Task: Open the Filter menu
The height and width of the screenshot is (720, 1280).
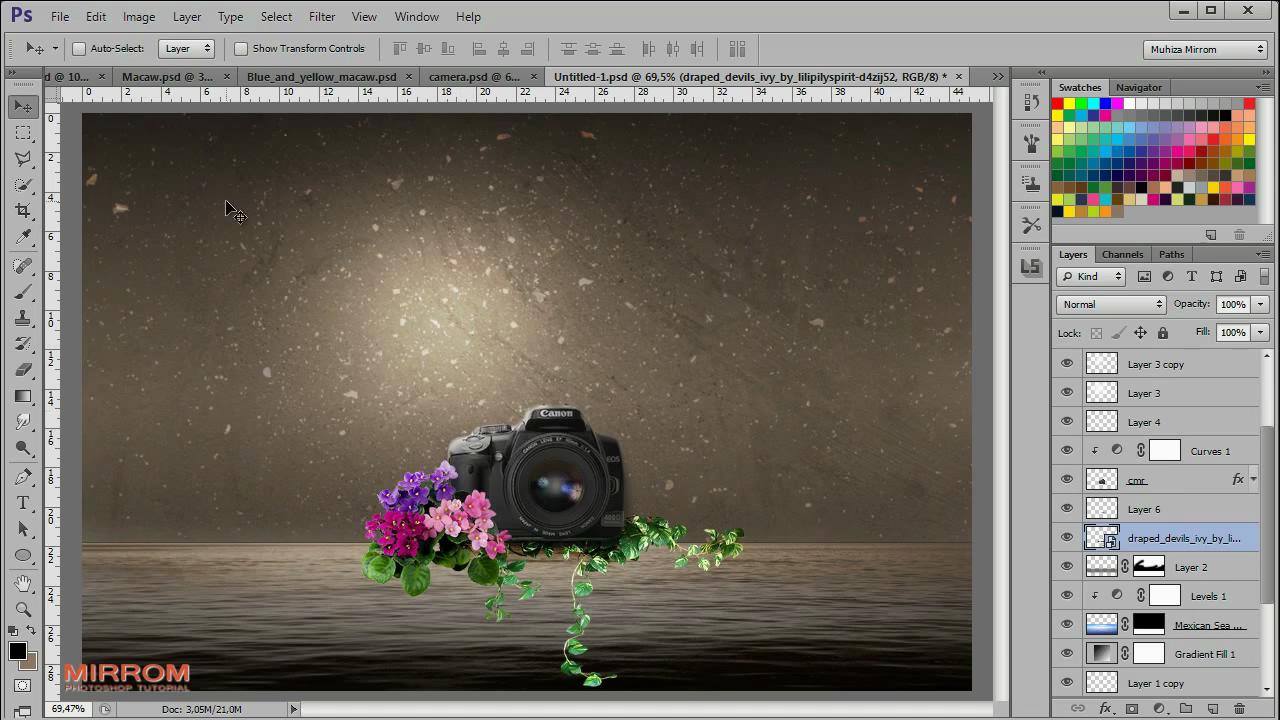Action: tap(322, 17)
